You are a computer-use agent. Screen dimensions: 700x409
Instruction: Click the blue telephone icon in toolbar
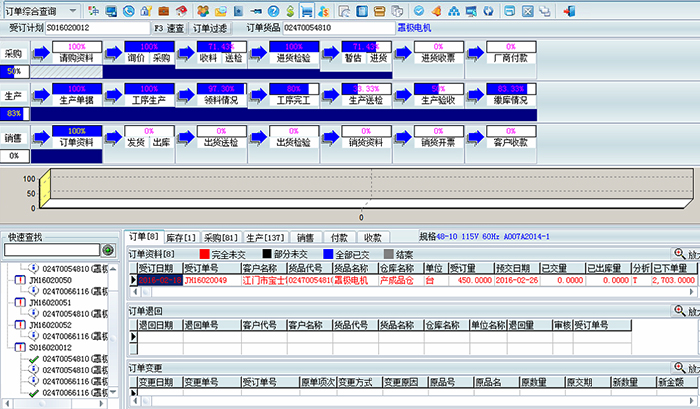tap(129, 11)
